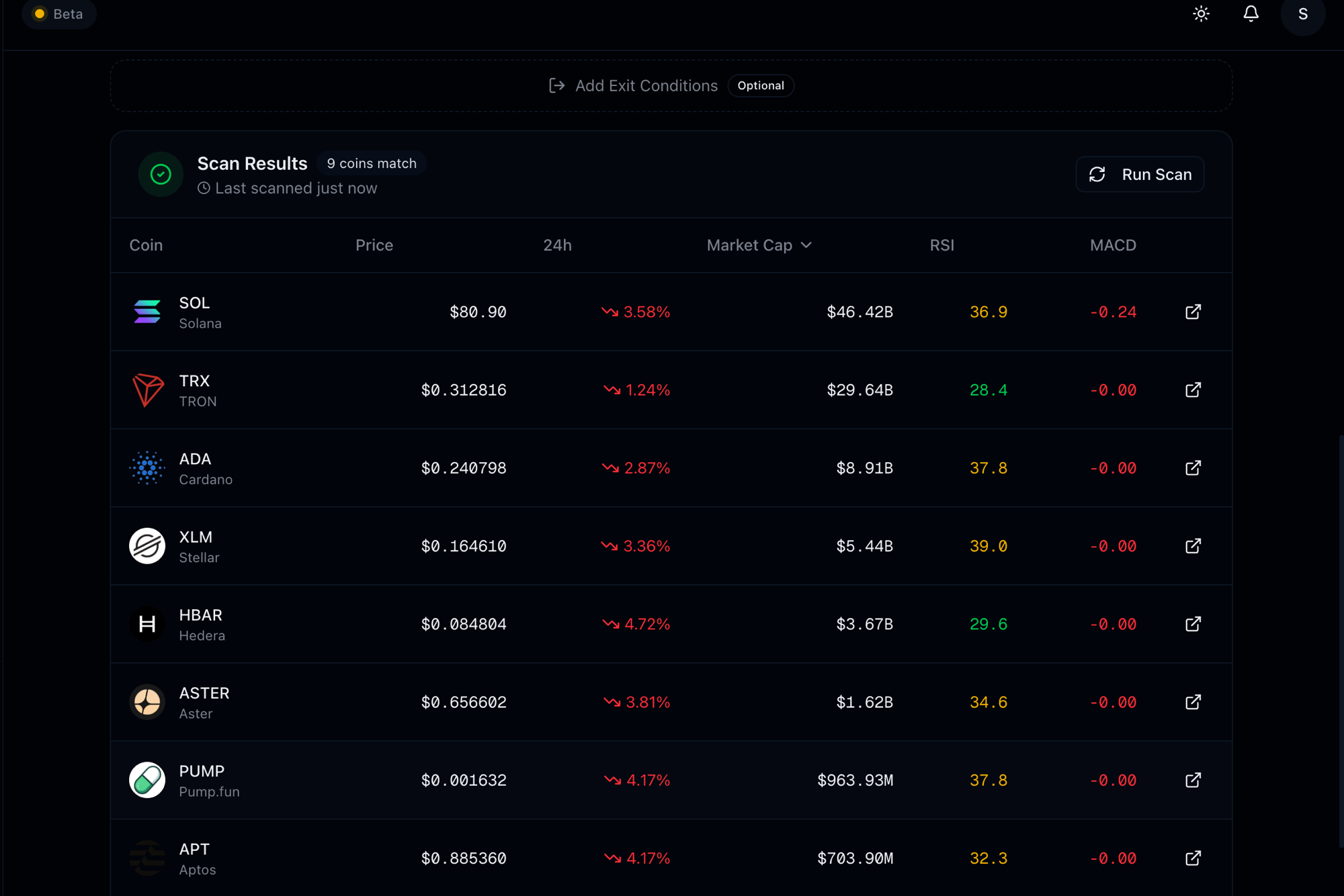Open the profile avatar menu
Image resolution: width=1344 pixels, height=896 pixels.
(1302, 13)
